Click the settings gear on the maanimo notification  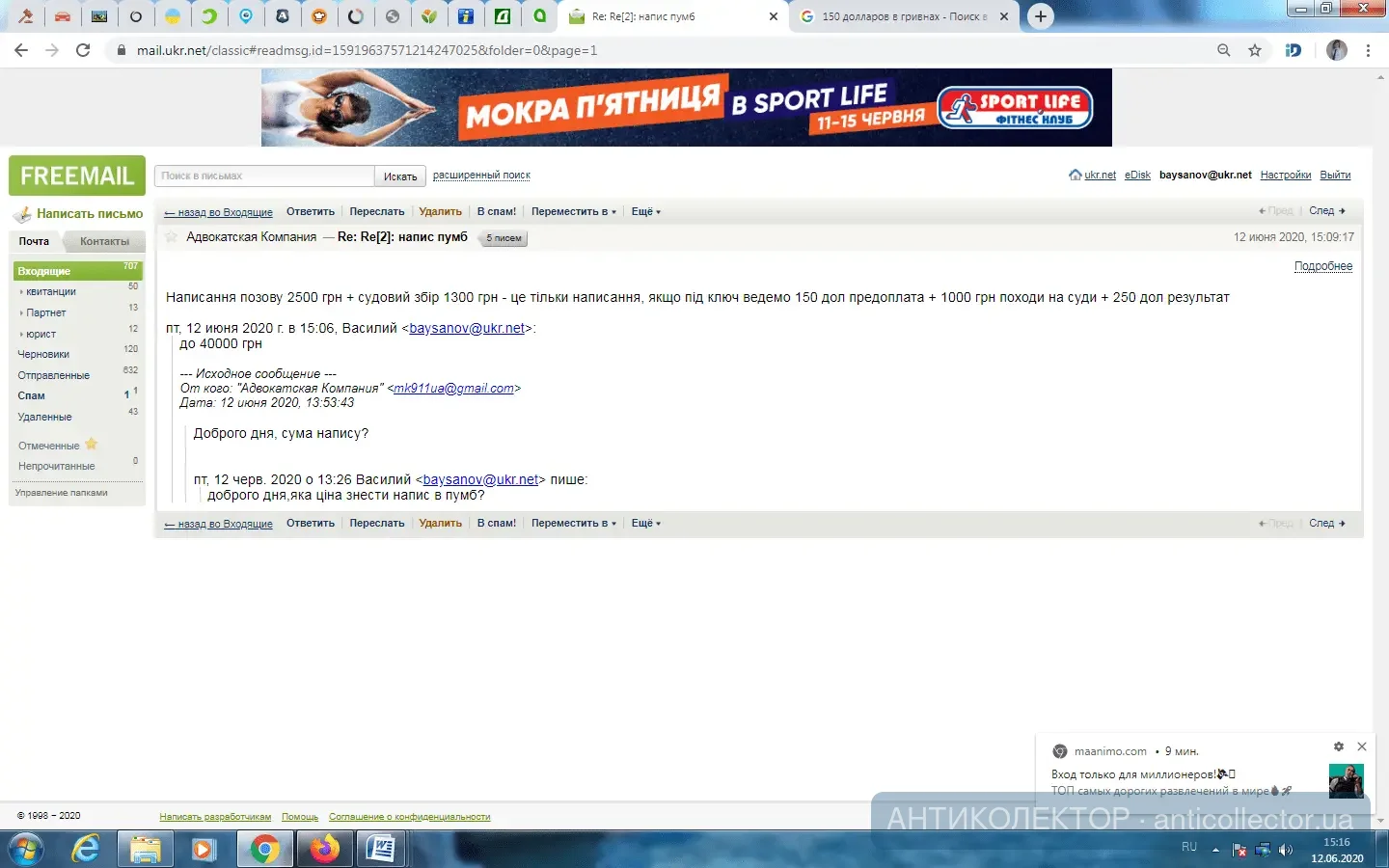click(1338, 746)
